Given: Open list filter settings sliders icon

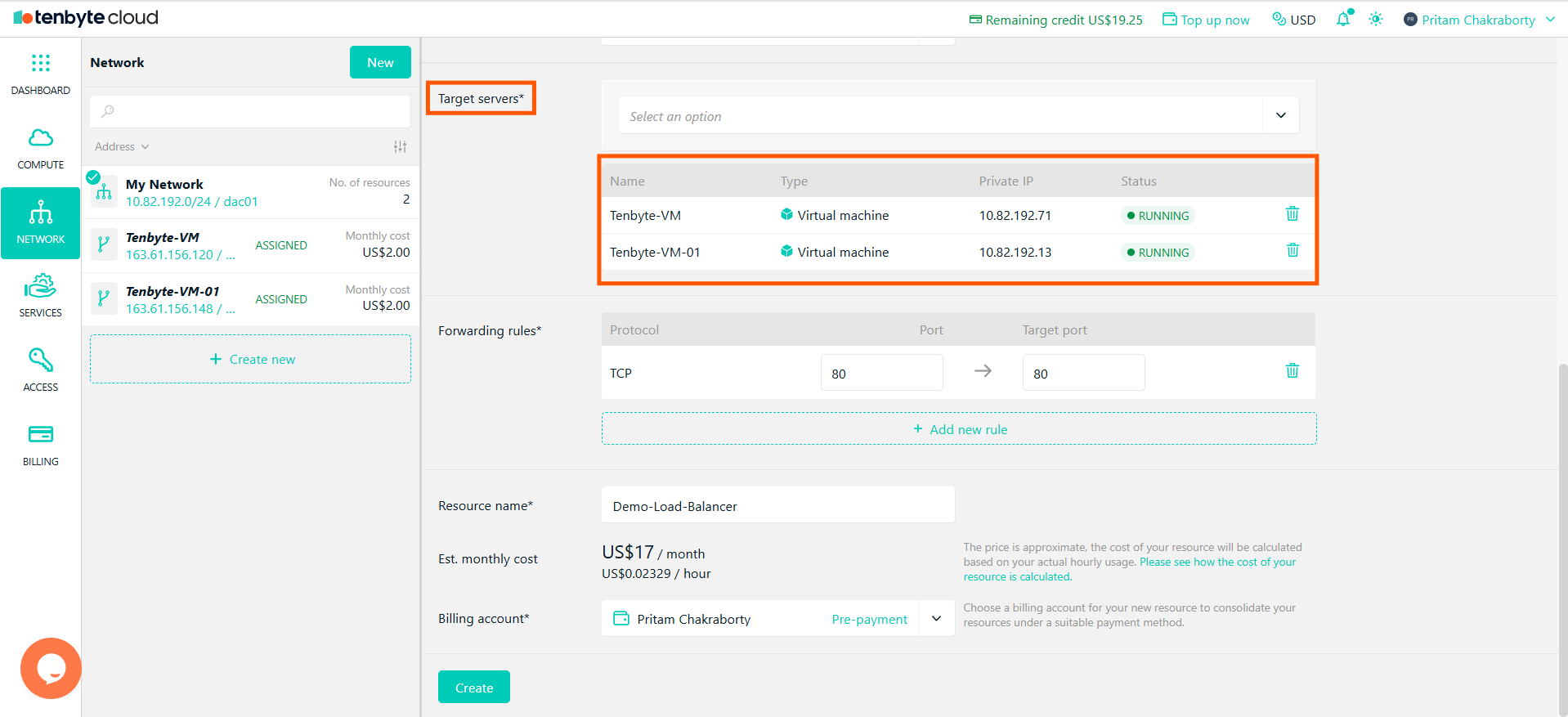Looking at the screenshot, I should (400, 146).
